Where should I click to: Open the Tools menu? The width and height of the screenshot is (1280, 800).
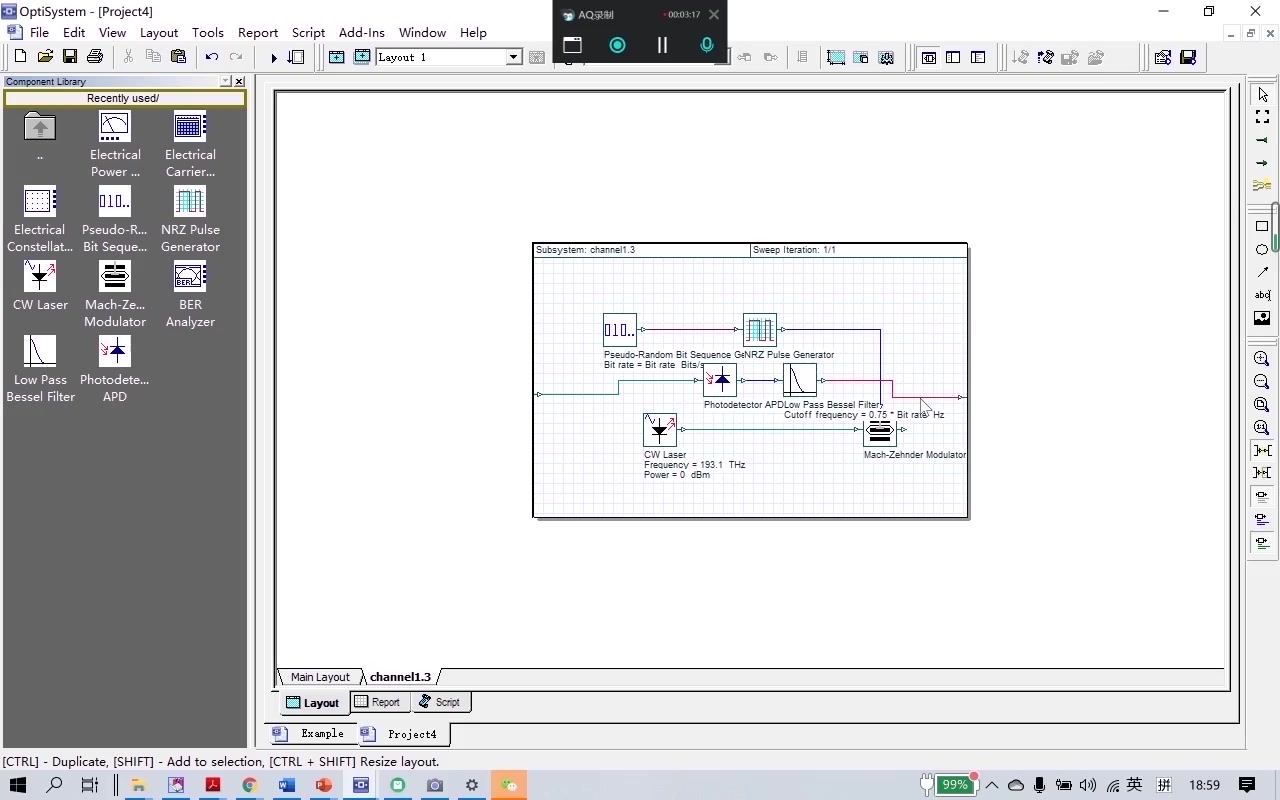point(208,32)
